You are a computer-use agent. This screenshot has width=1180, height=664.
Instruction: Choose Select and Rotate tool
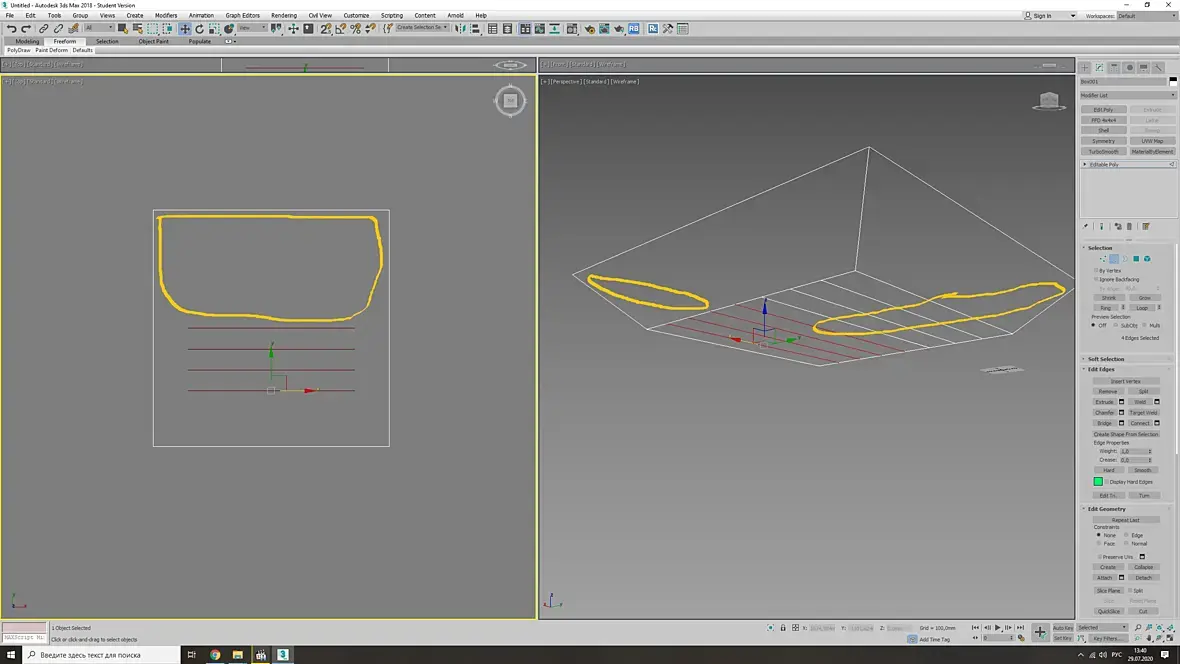[x=199, y=29]
